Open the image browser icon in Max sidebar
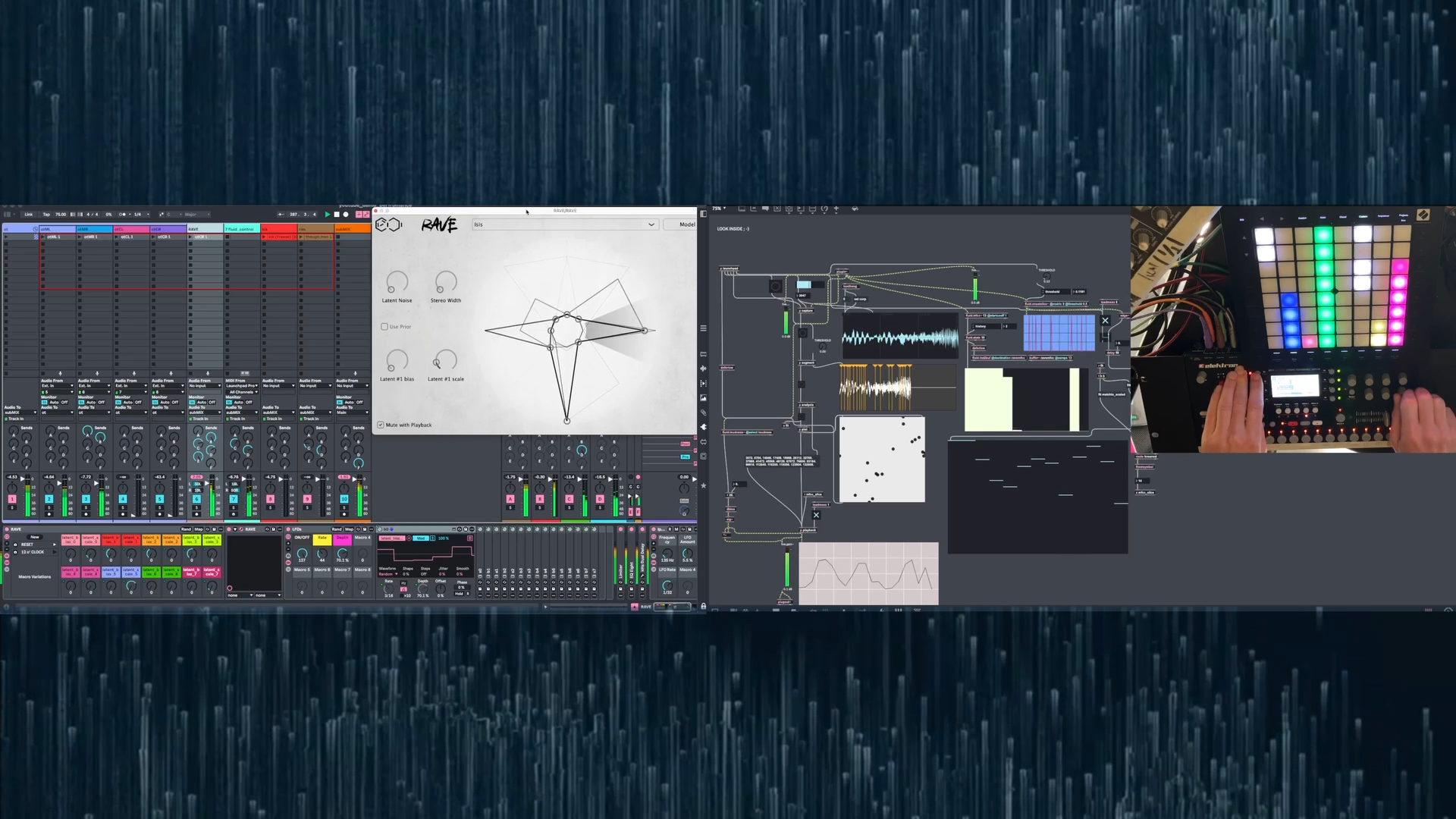The image size is (1456, 819). point(704,397)
